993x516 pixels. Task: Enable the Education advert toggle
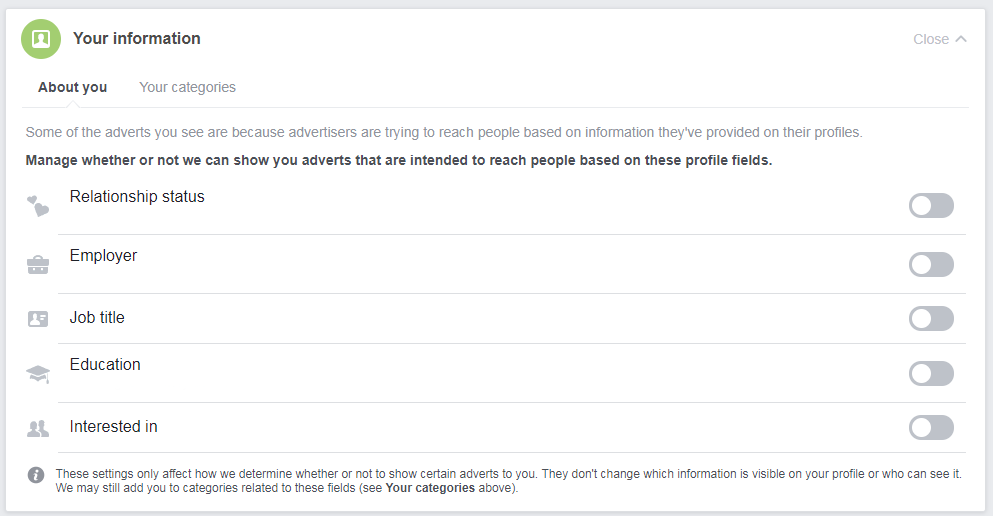(x=930, y=374)
